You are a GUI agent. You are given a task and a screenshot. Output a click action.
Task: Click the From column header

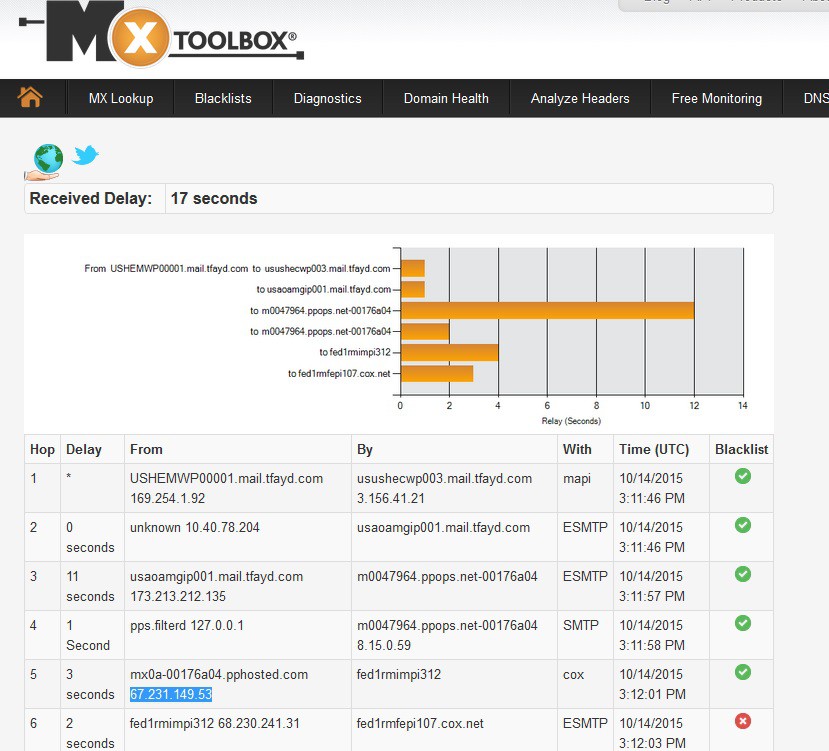(146, 450)
